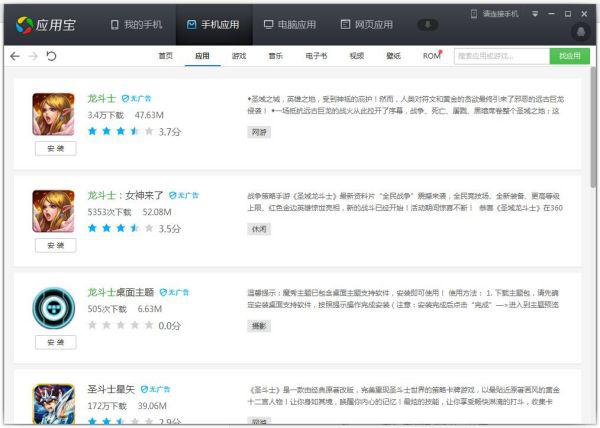The image size is (600, 428).
Task: Select the 音乐 navigation item
Action: click(x=276, y=56)
